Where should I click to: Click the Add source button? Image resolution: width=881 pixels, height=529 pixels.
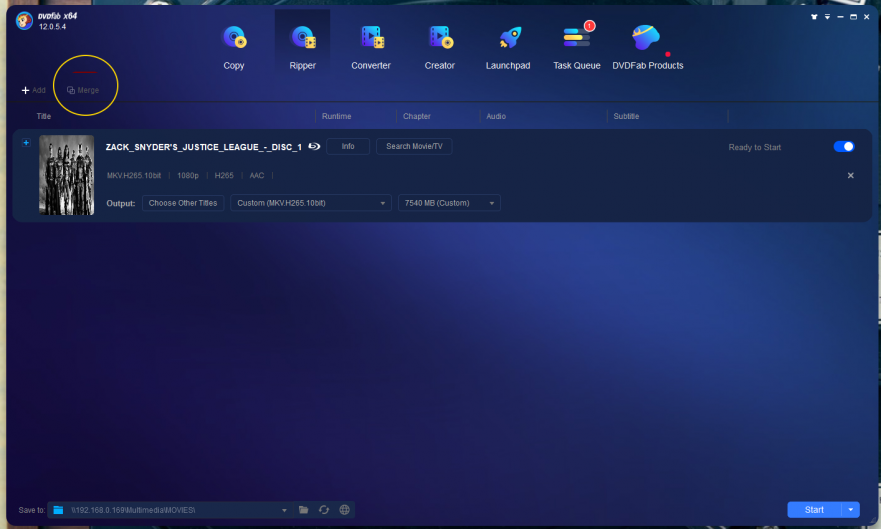click(x=34, y=90)
